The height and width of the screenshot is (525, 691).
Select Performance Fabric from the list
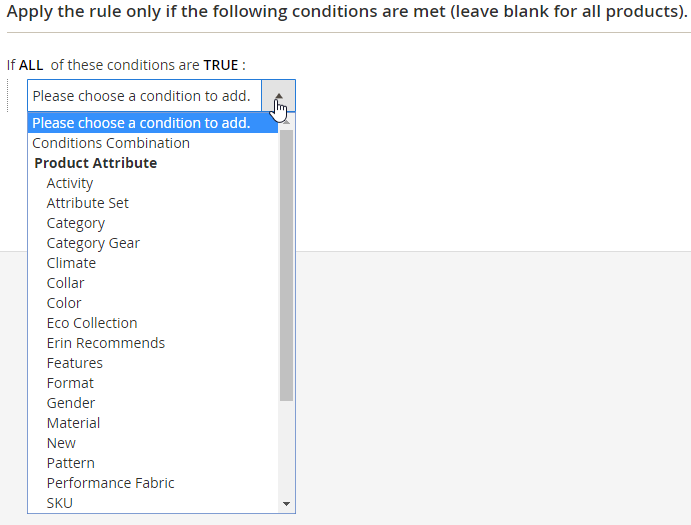[x=110, y=483]
